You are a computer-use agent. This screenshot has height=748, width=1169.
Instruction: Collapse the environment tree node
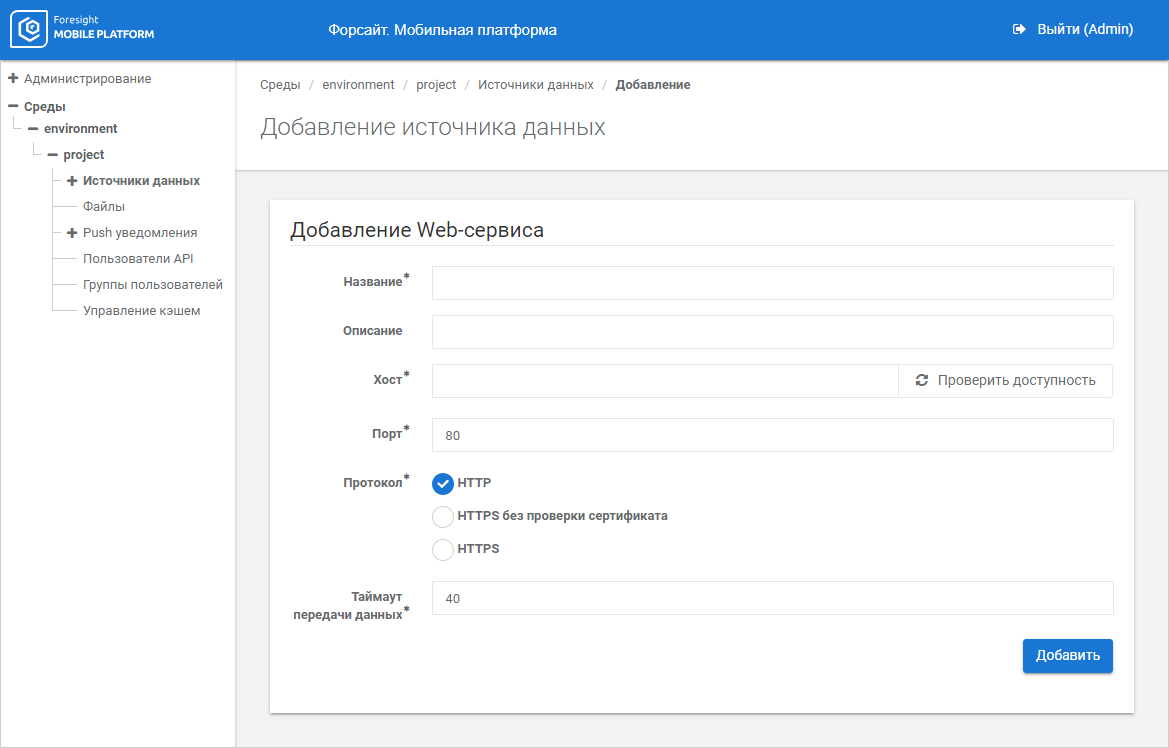(x=33, y=129)
